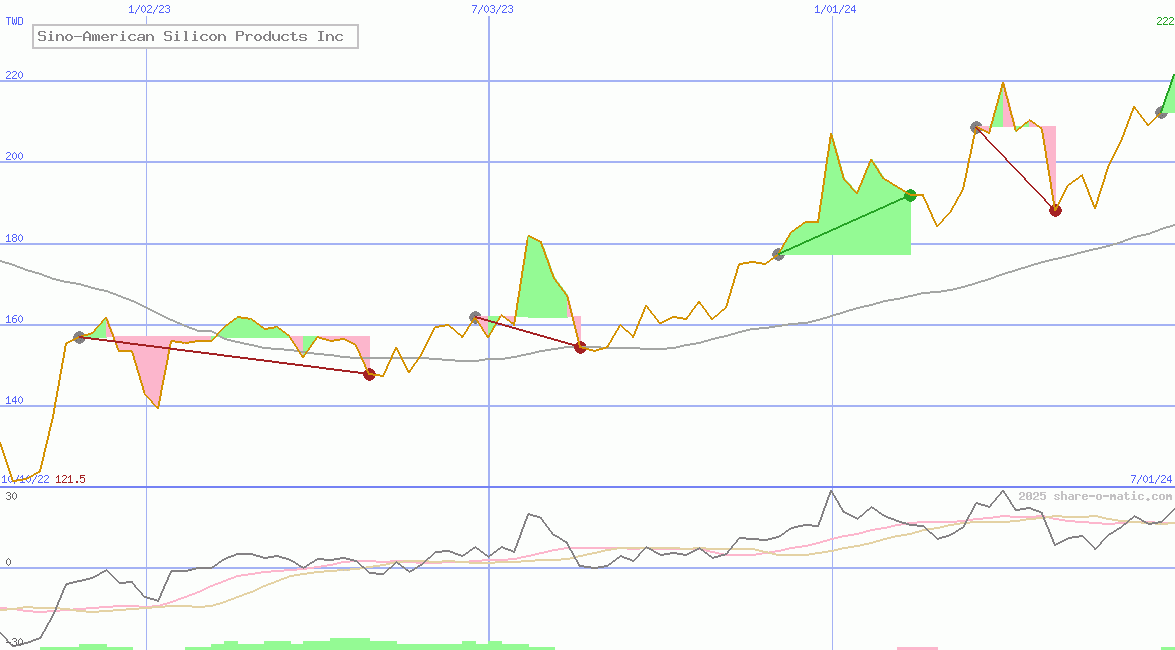
Task: Click the first gray entry dot near 157
Action: [x=79, y=337]
